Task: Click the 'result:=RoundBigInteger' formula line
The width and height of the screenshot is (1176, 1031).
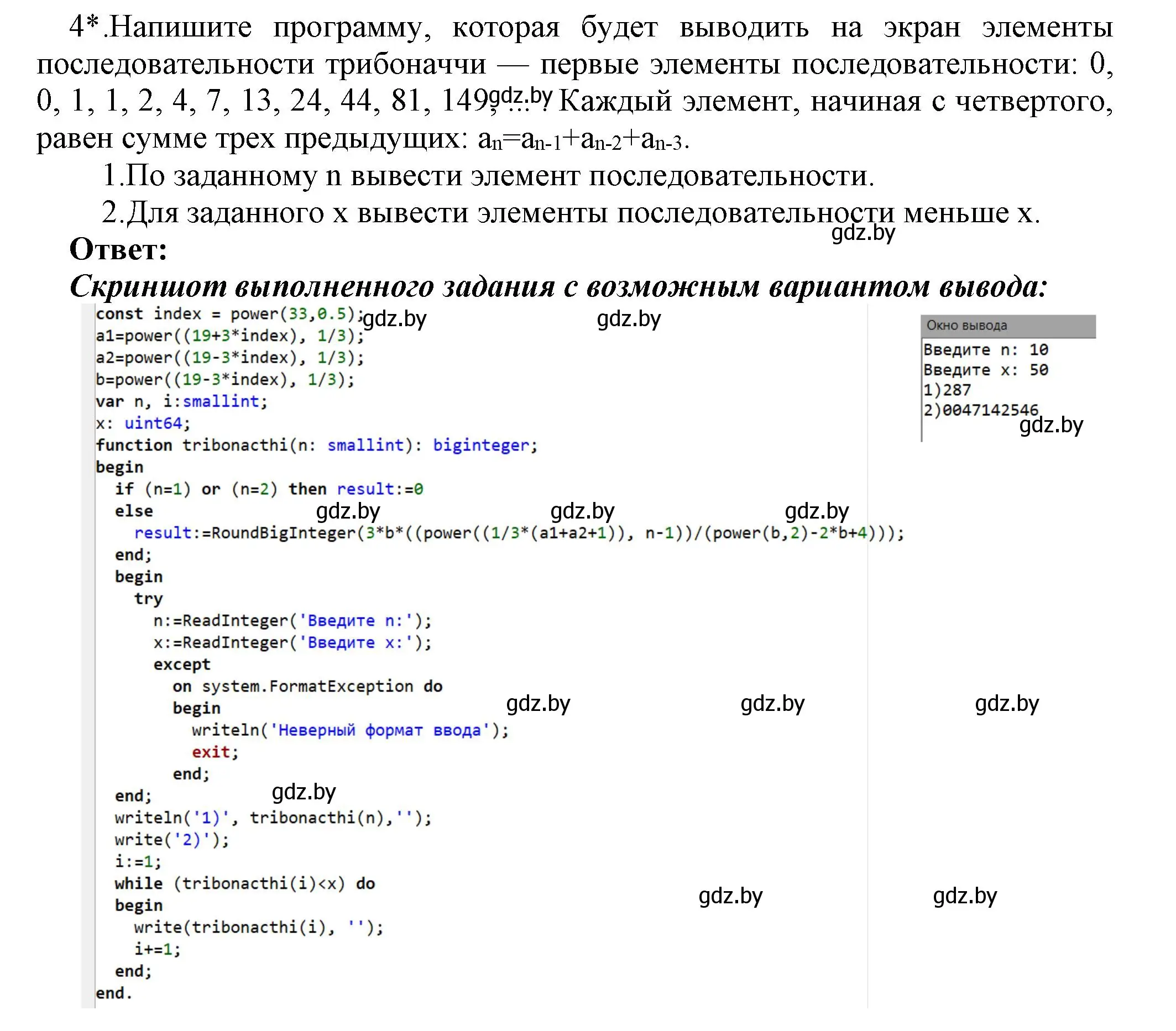Action: [519, 533]
